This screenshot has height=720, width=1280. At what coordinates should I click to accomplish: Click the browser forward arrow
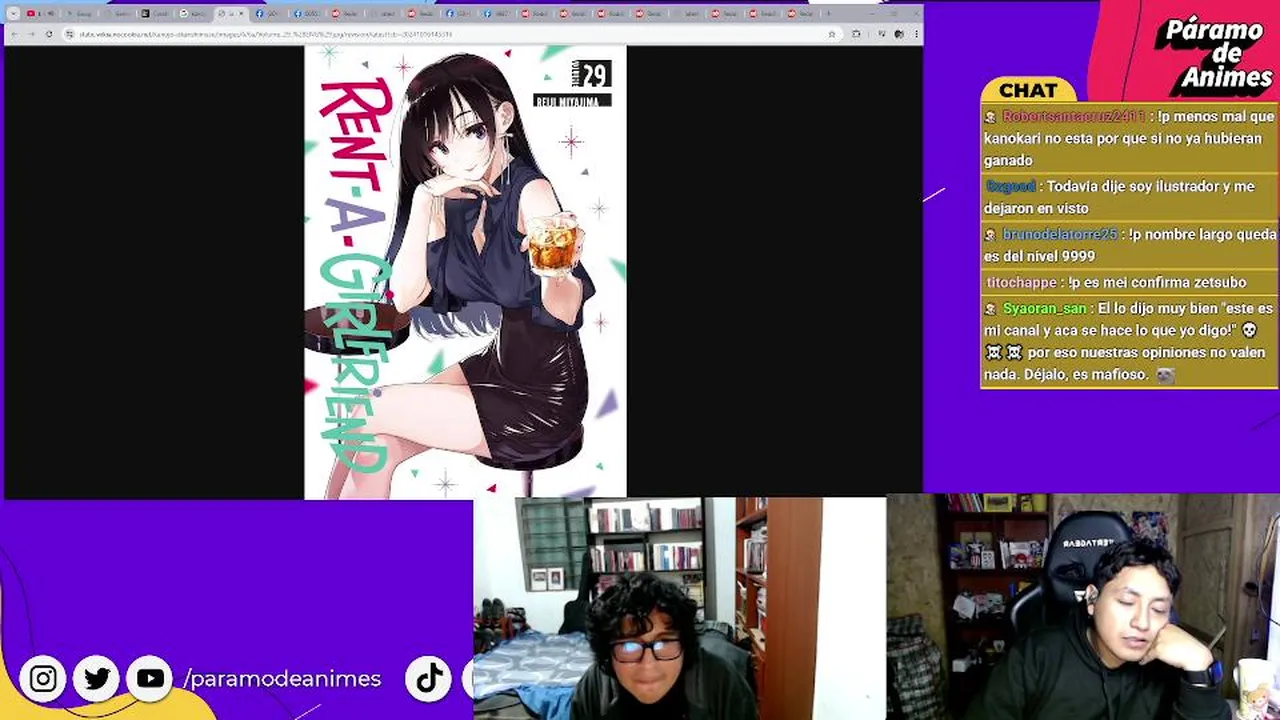click(31, 34)
